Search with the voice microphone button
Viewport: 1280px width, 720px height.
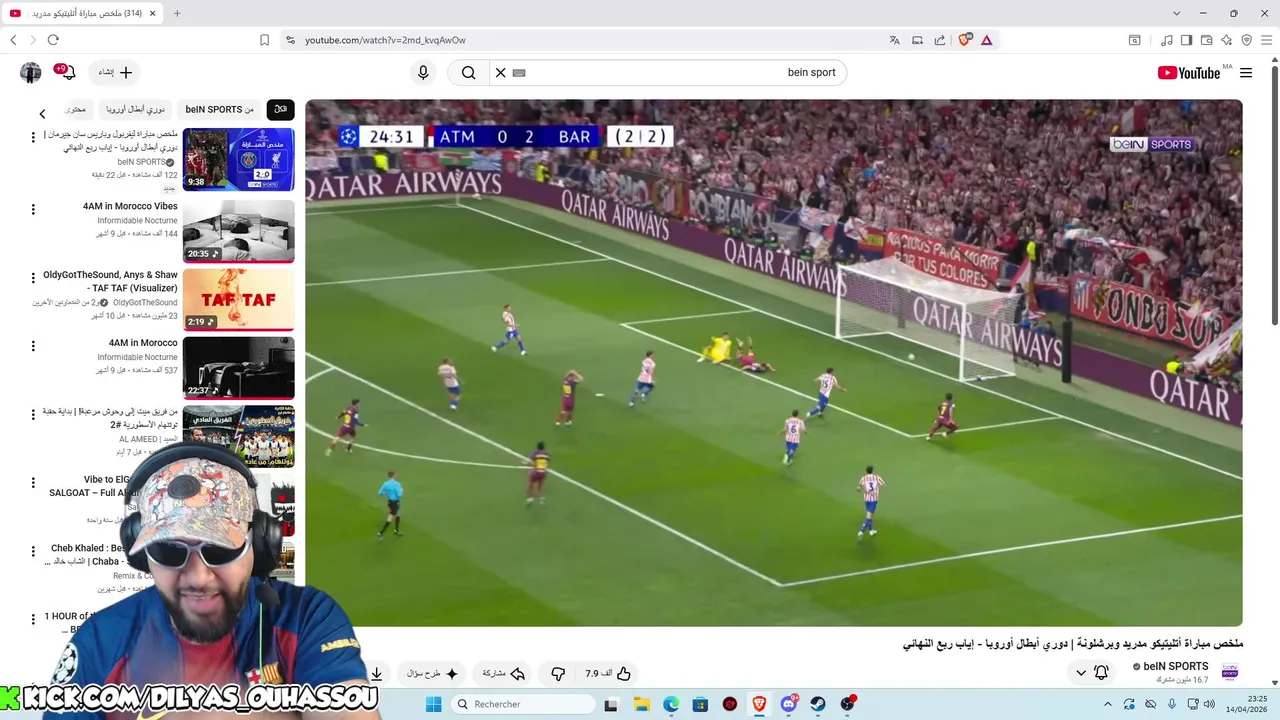click(x=423, y=72)
